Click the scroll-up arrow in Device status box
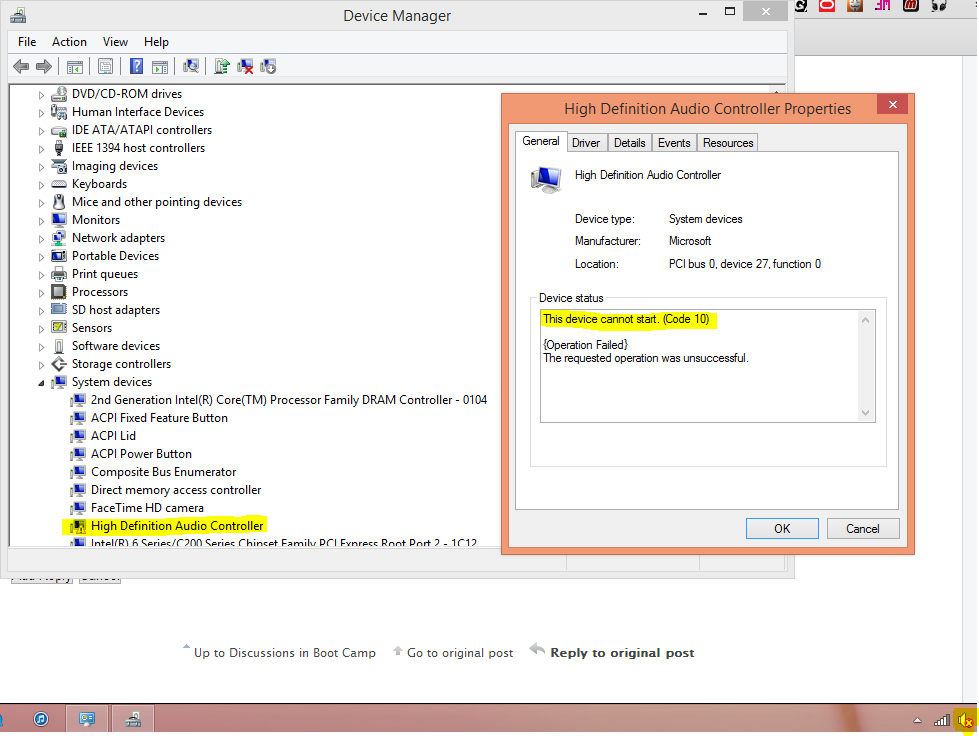This screenshot has width=979, height=736. pos(865,320)
